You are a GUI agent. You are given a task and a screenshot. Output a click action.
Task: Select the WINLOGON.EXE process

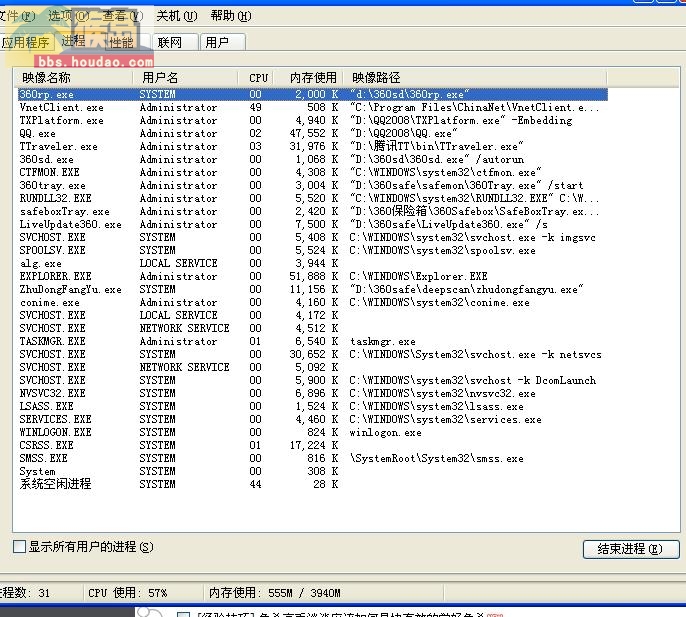pos(312,432)
